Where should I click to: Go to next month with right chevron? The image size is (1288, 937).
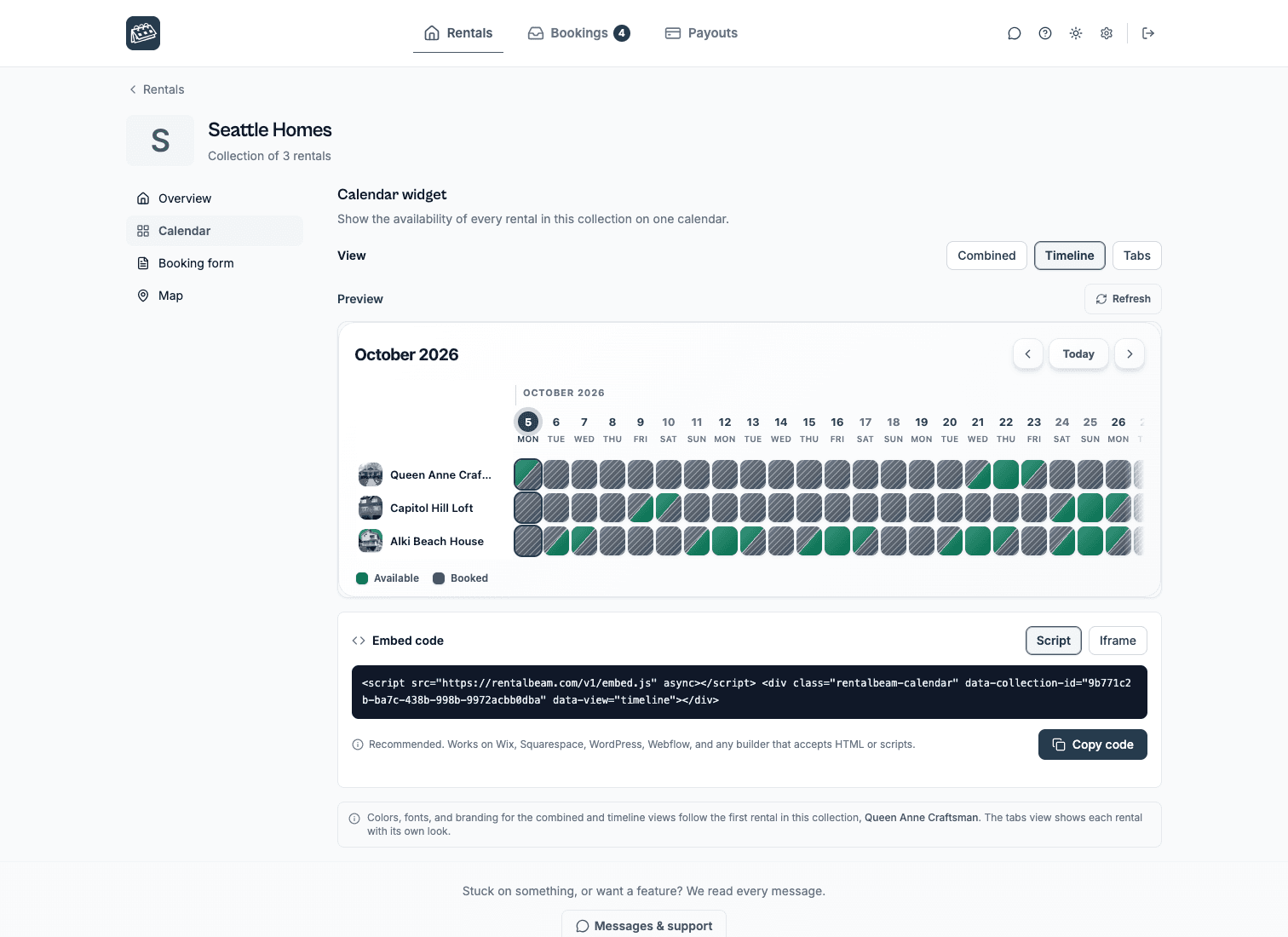[1130, 354]
